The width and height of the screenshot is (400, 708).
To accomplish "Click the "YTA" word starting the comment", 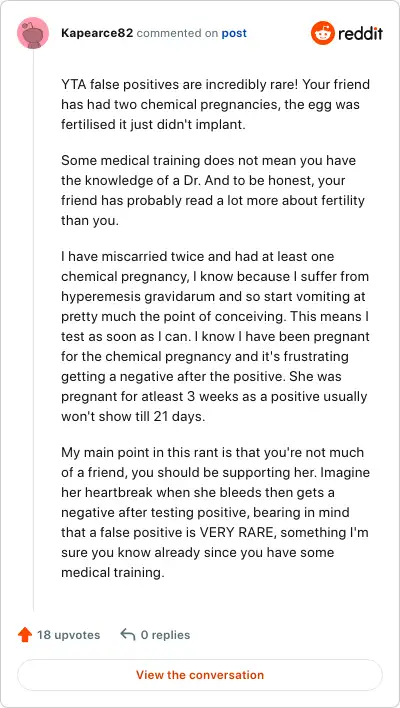I will pyautogui.click(x=72, y=84).
